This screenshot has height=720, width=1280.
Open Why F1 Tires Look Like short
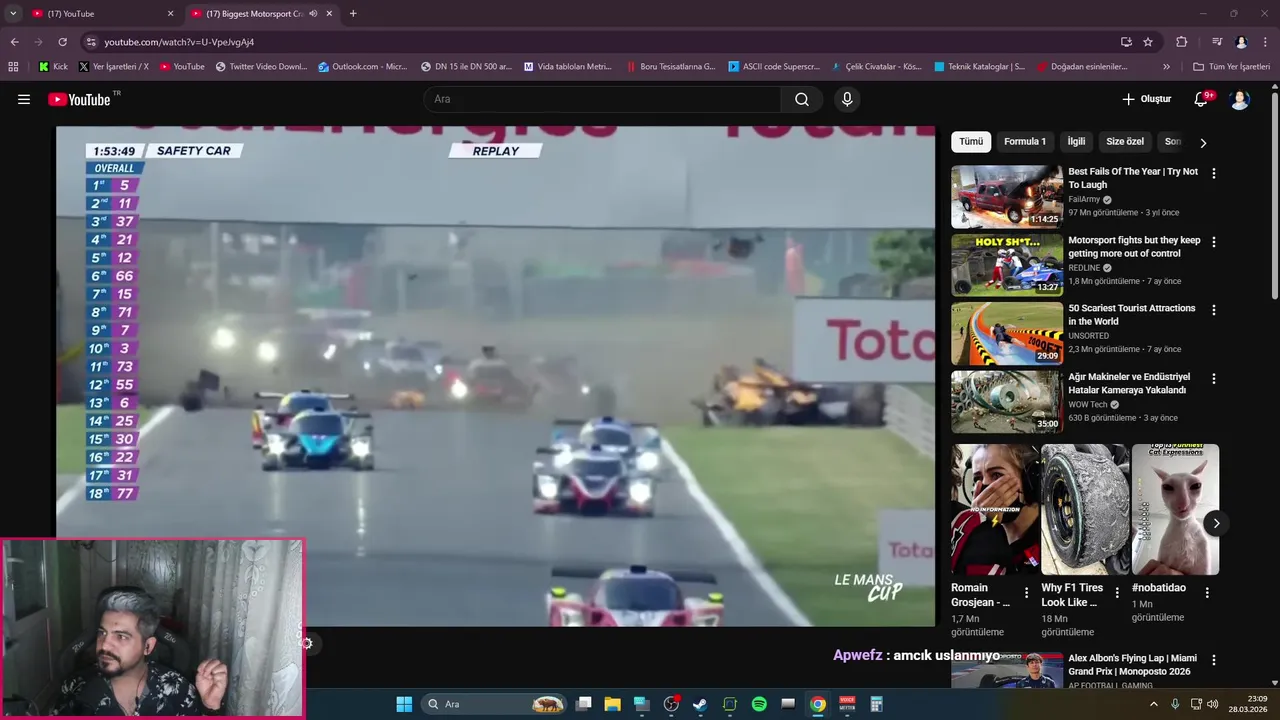(x=1085, y=510)
